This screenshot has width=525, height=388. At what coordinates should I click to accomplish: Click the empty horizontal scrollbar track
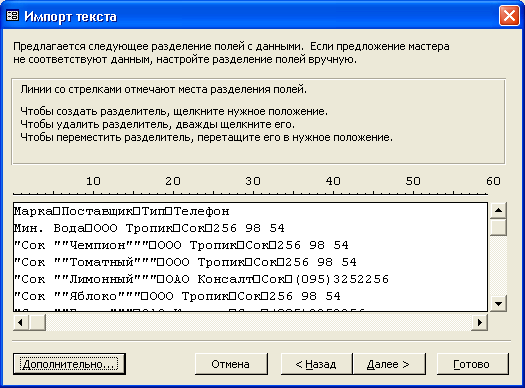point(258,322)
